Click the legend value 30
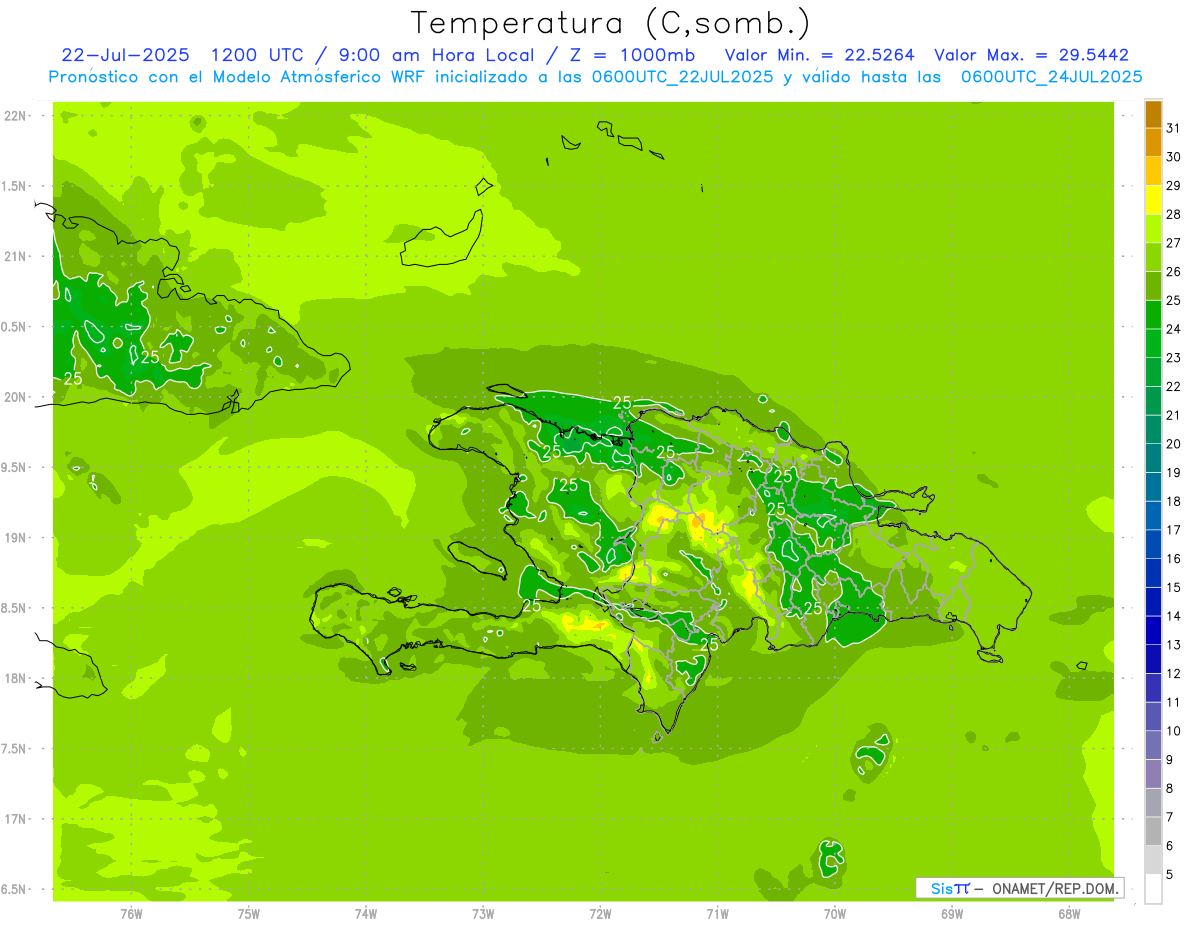Viewport: 1200px width, 927px height. pyautogui.click(x=1173, y=157)
